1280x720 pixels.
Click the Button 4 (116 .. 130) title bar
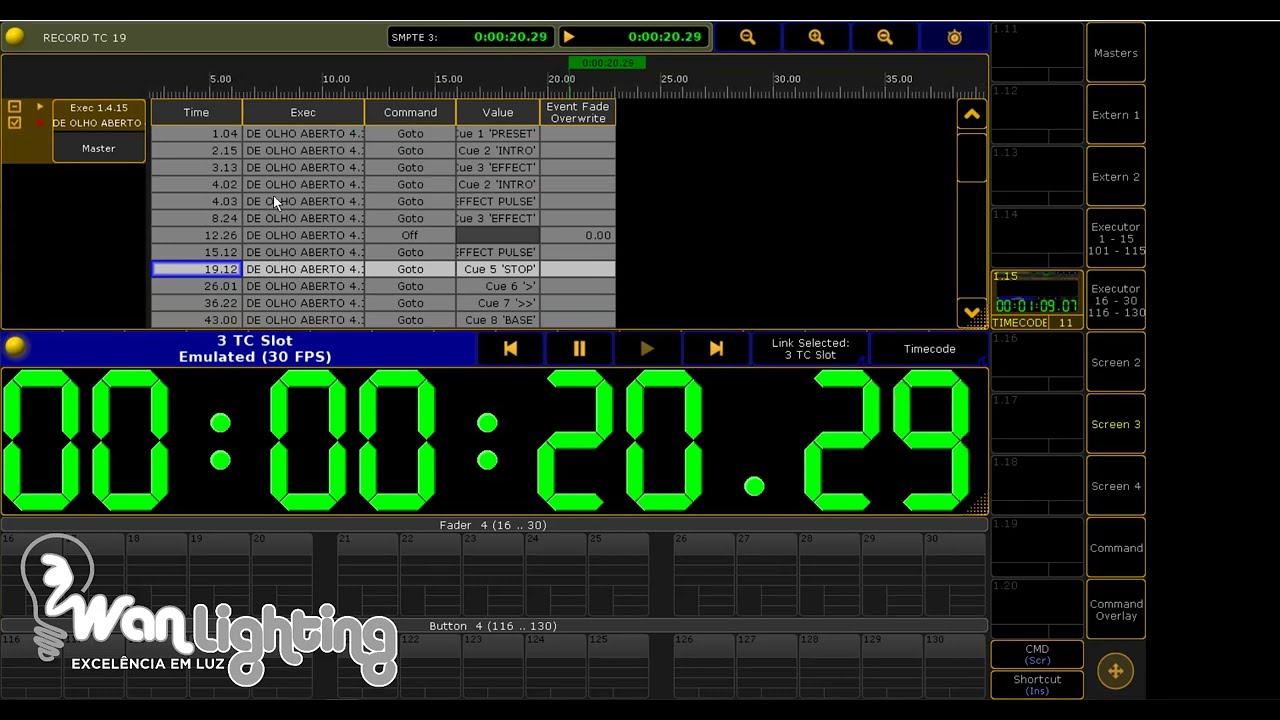[494, 626]
